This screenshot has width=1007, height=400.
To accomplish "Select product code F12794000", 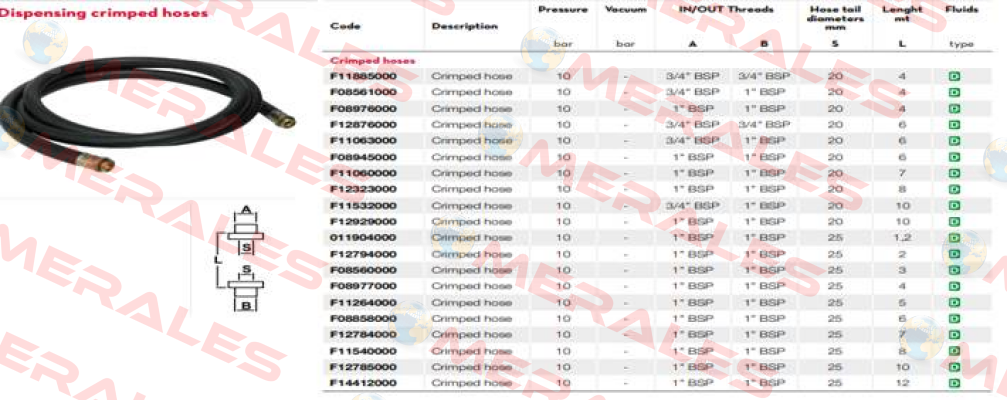I will point(363,254).
